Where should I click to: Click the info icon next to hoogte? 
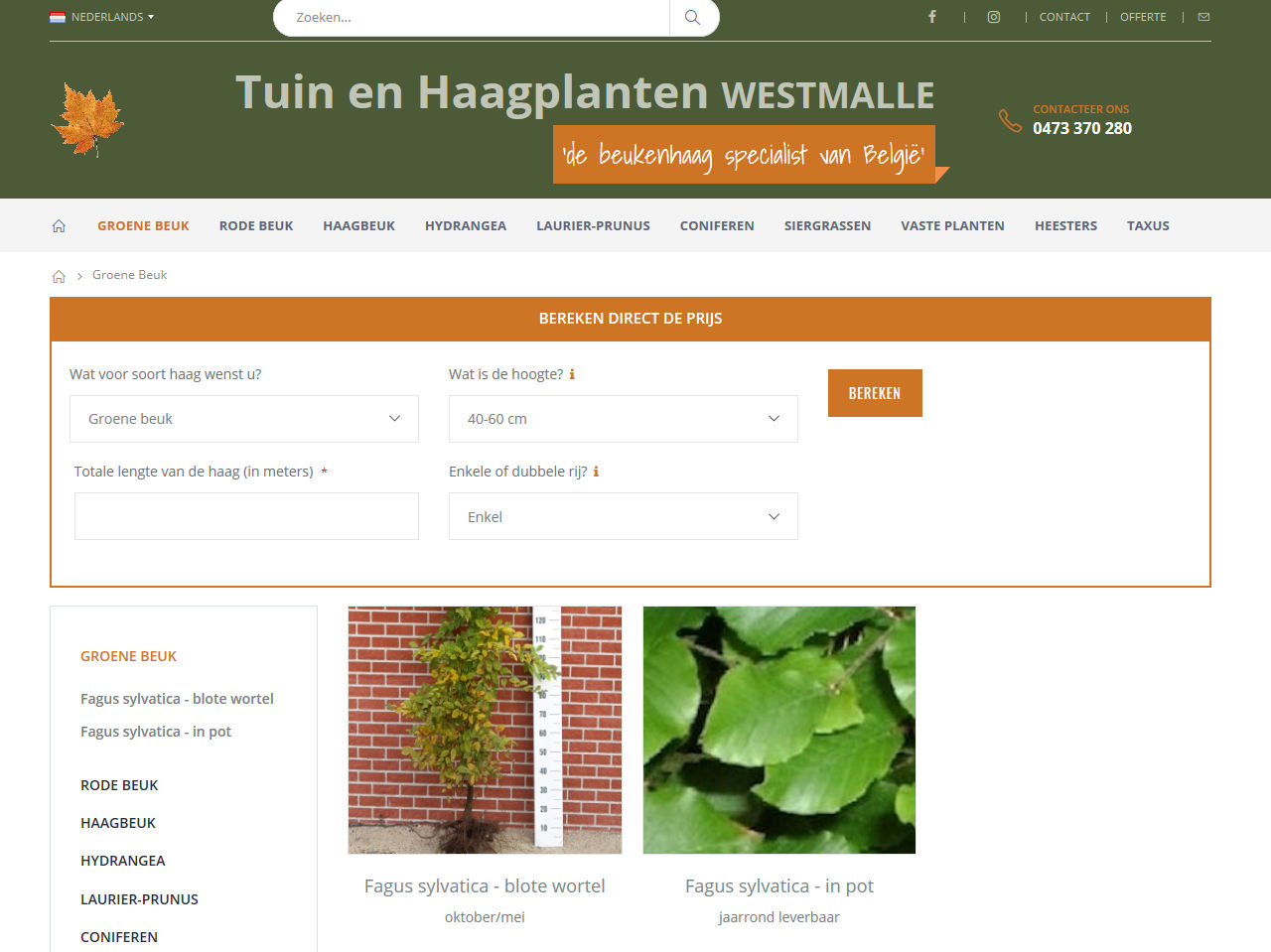tap(572, 374)
